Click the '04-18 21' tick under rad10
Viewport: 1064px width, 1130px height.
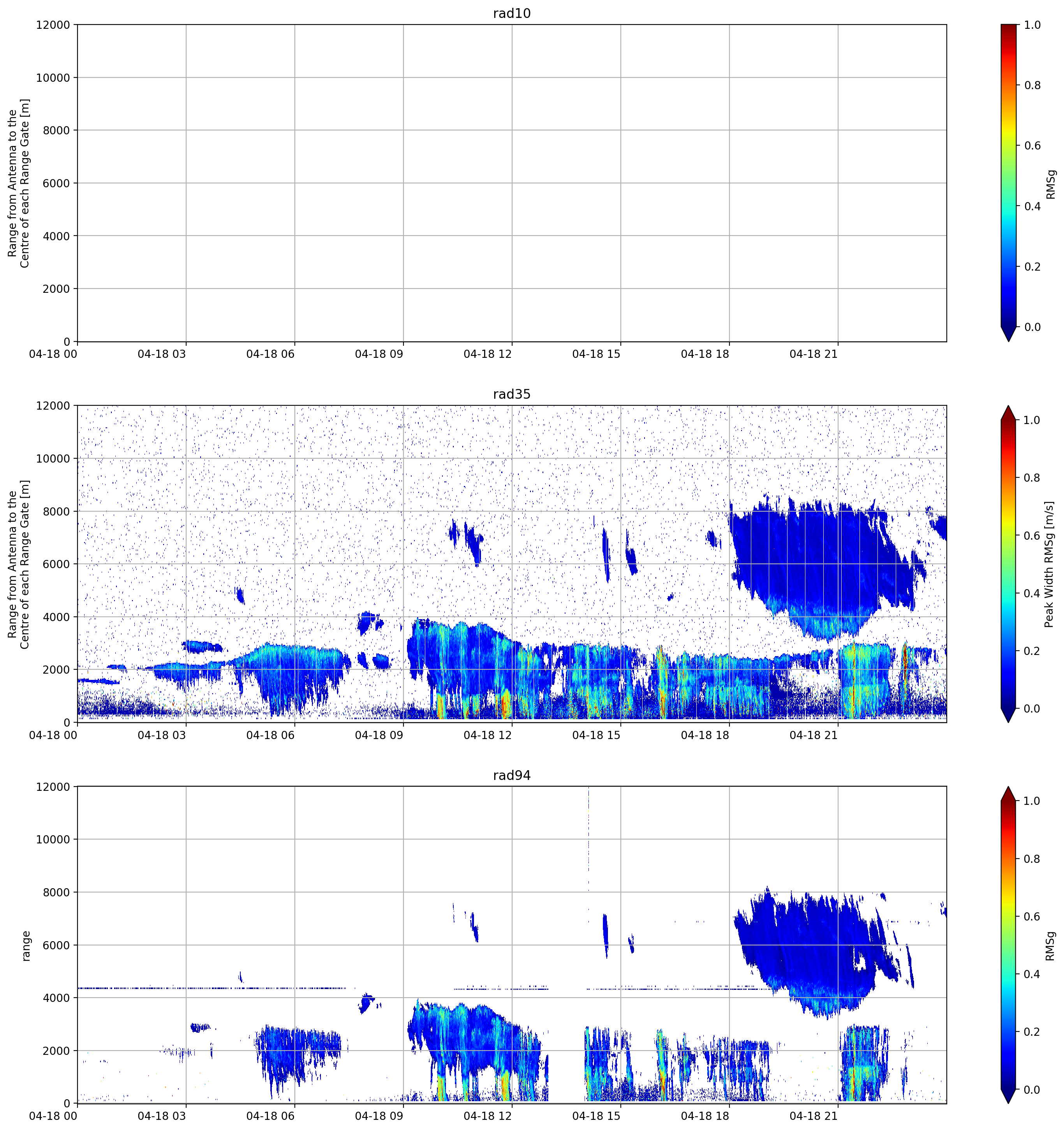click(813, 354)
